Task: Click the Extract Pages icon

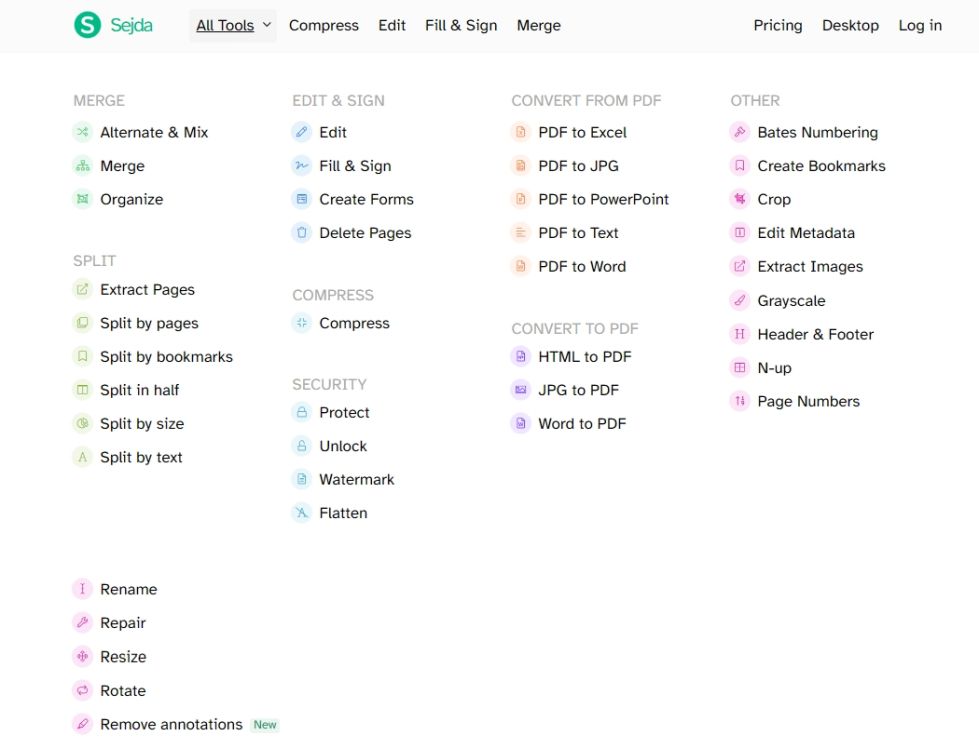Action: 82,289
